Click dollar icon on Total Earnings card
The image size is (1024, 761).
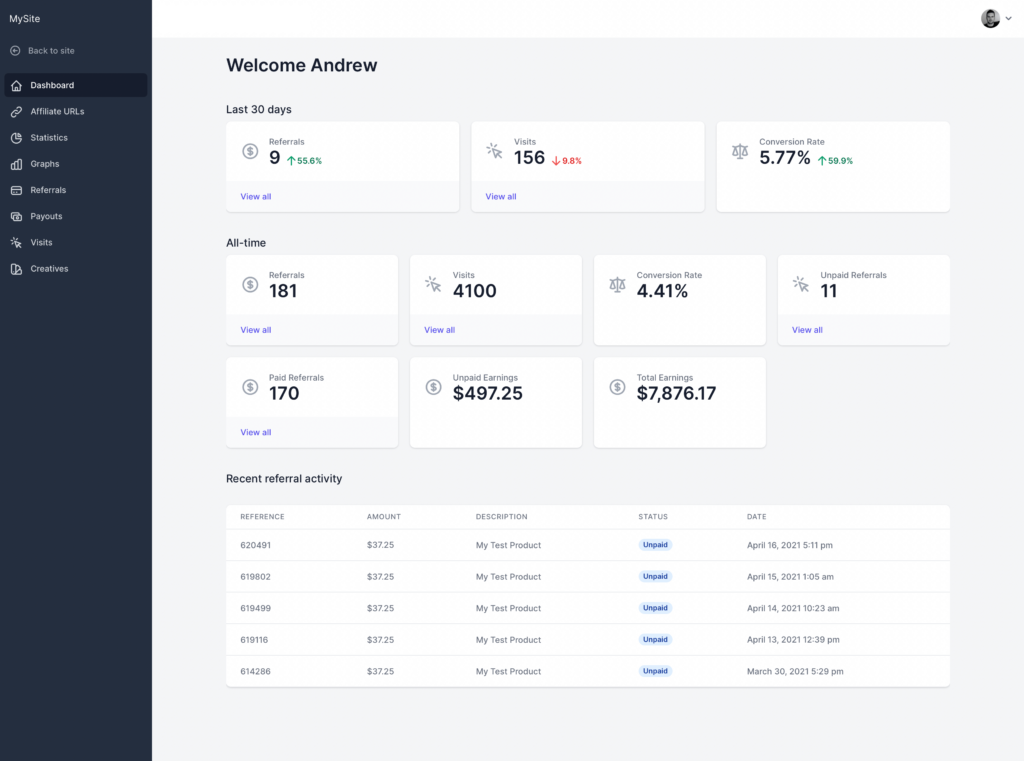pyautogui.click(x=617, y=387)
